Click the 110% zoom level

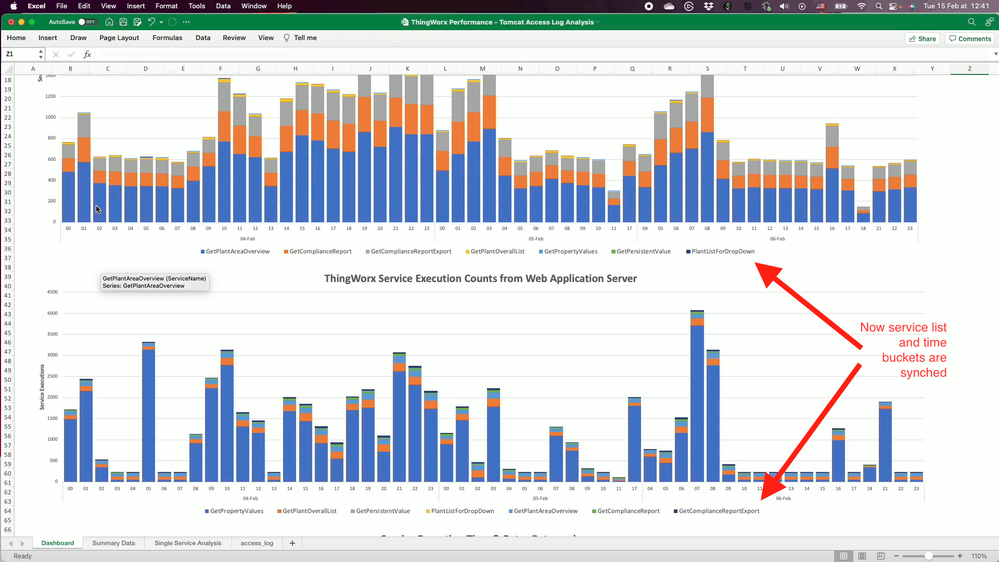point(979,556)
